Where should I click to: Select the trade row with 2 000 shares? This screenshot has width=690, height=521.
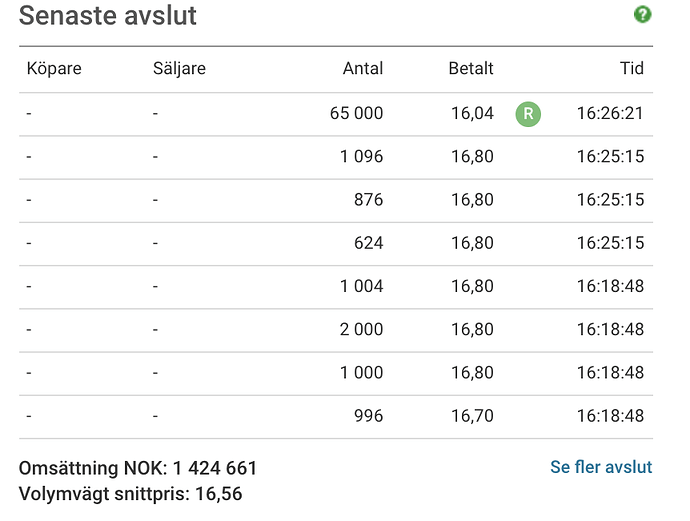point(336,330)
